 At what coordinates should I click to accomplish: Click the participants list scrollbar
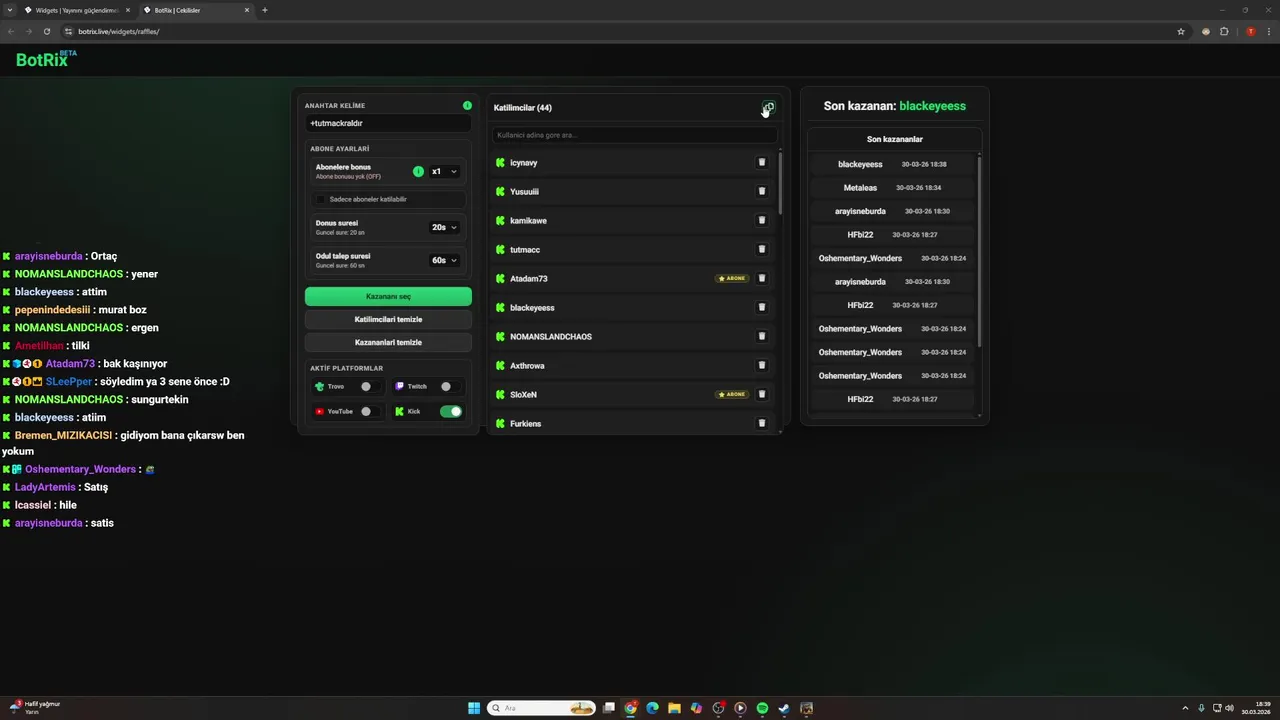tap(780, 182)
